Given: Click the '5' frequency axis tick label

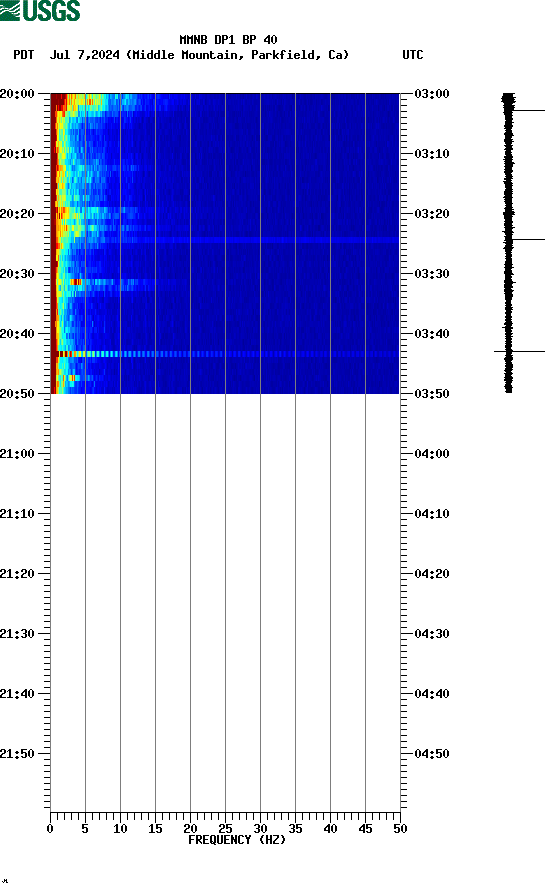Looking at the screenshot, I should [85, 829].
